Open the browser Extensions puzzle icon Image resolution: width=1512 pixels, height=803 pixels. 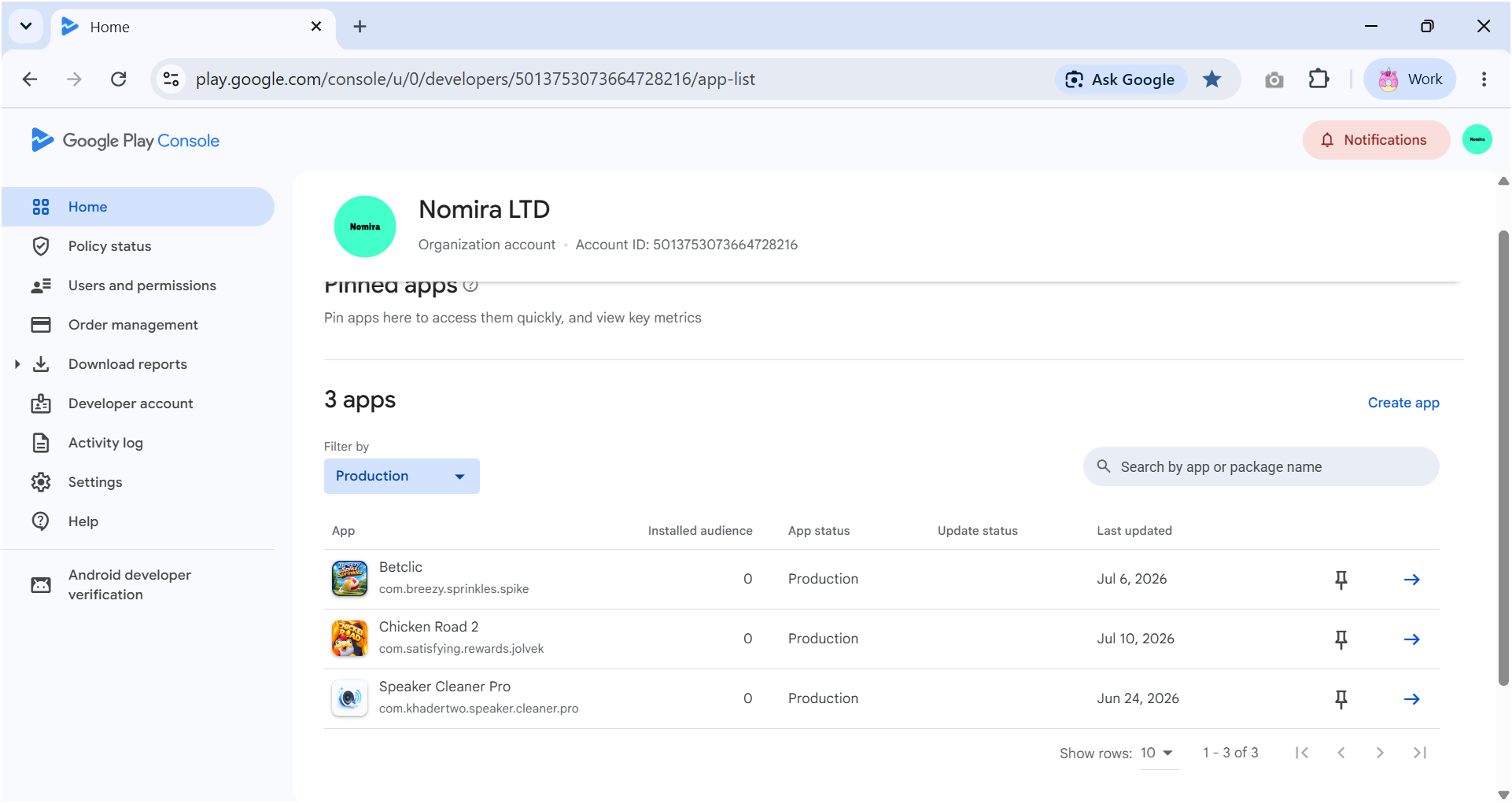pos(1318,79)
